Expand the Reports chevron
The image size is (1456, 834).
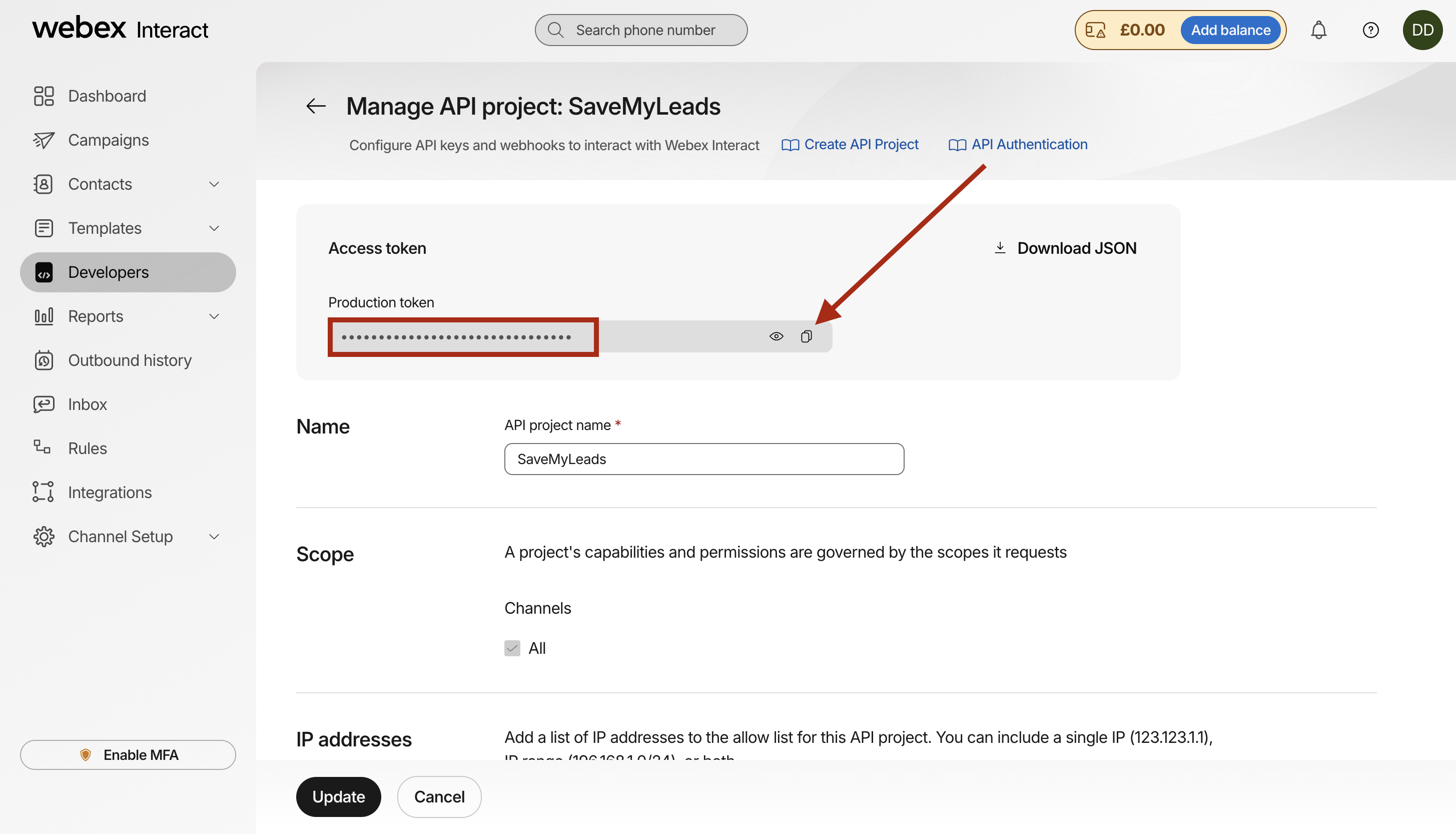pyautogui.click(x=214, y=316)
